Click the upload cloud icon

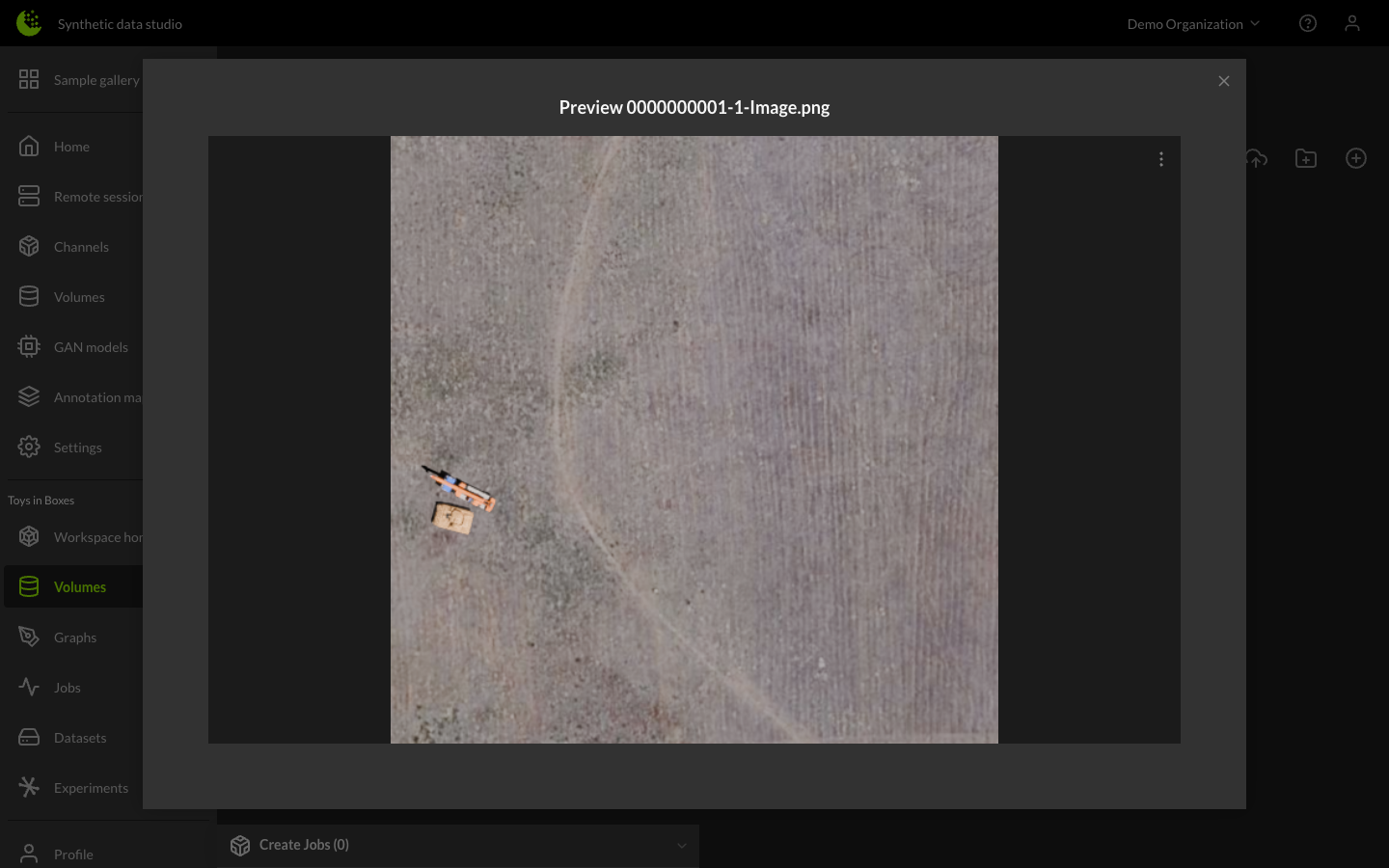point(1256,158)
